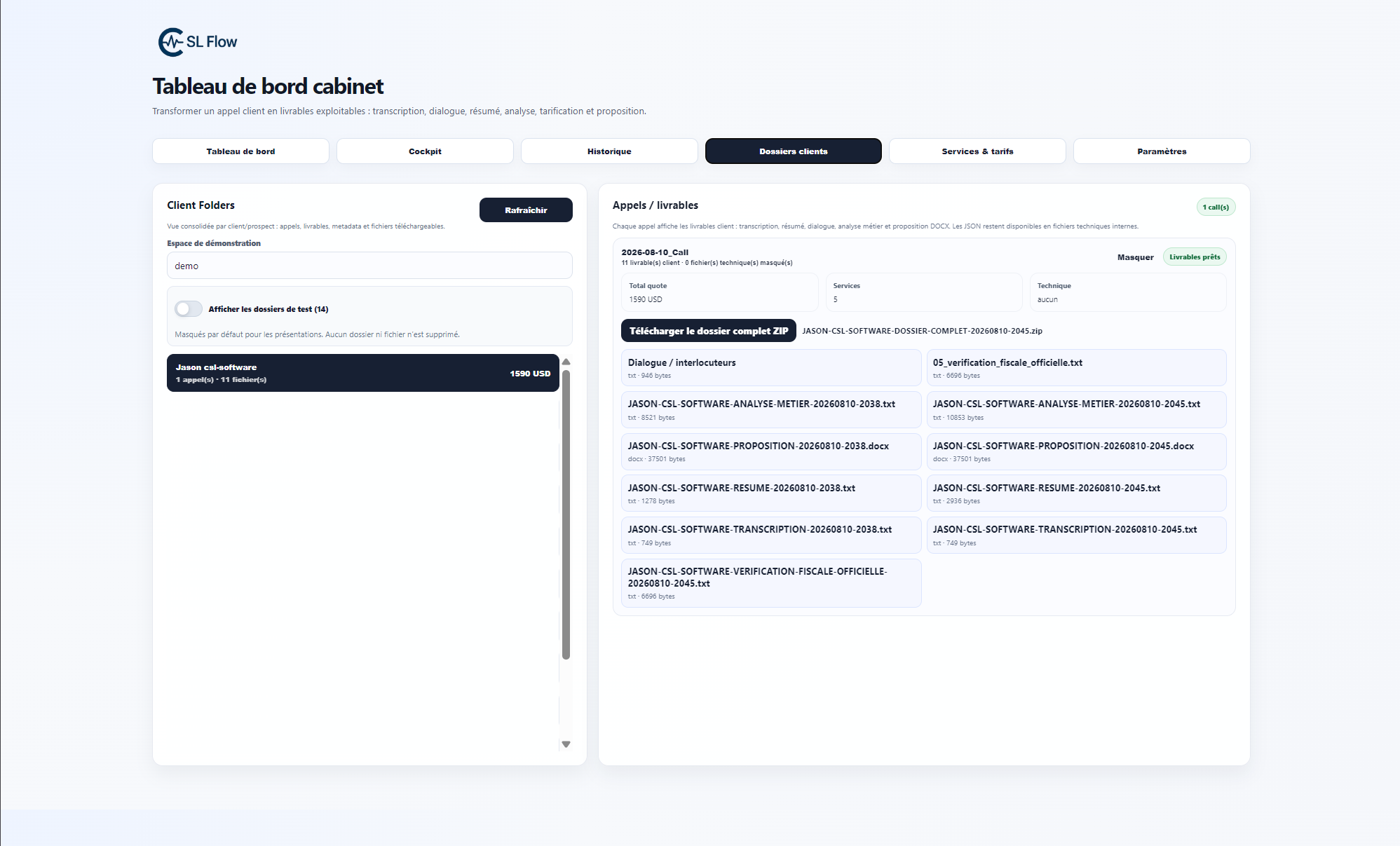
Task: Open PROPOSITION-20260810-2038.docx file
Action: pyautogui.click(x=771, y=452)
